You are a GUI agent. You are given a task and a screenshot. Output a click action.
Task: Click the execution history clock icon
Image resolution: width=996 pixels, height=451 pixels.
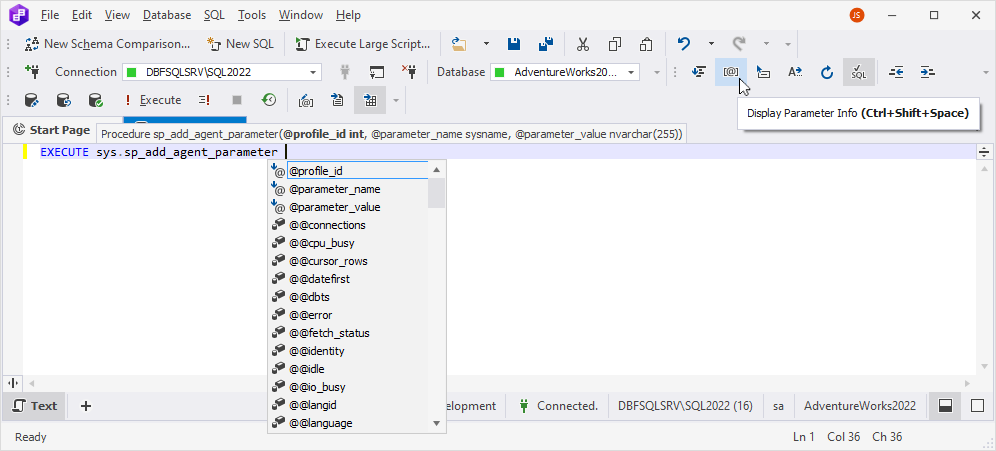[x=269, y=100]
